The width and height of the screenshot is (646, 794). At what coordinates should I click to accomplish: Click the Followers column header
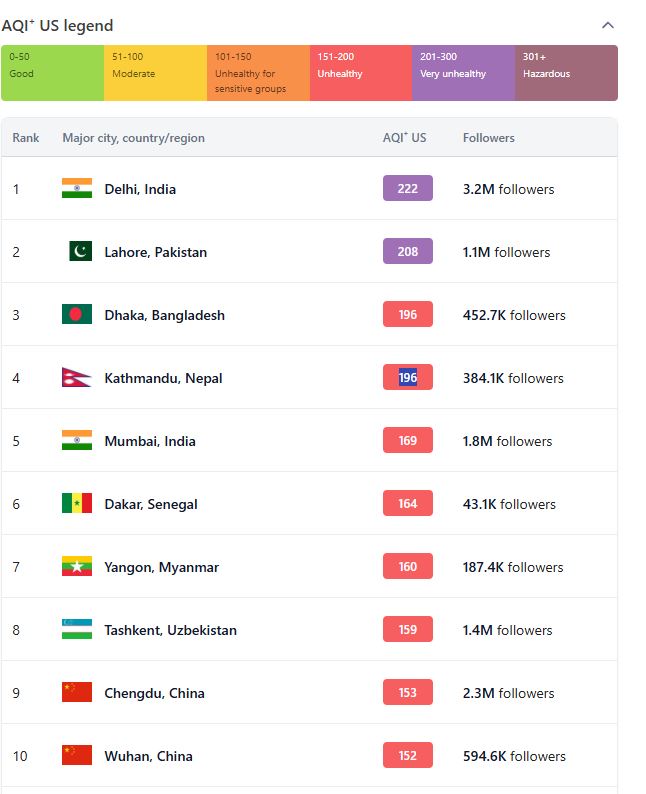coord(488,138)
